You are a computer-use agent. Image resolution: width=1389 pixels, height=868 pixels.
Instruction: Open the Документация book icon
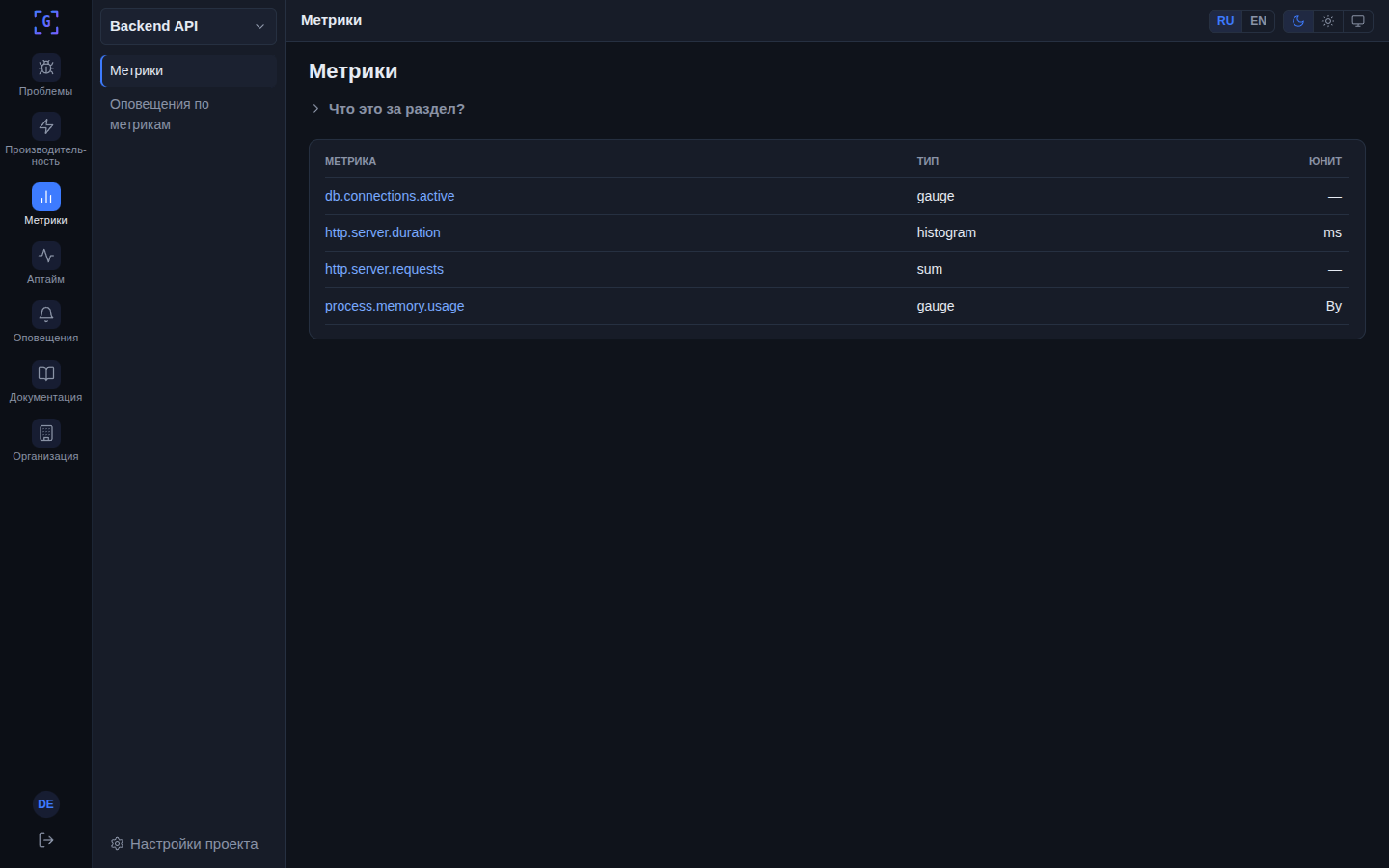[x=46, y=374]
